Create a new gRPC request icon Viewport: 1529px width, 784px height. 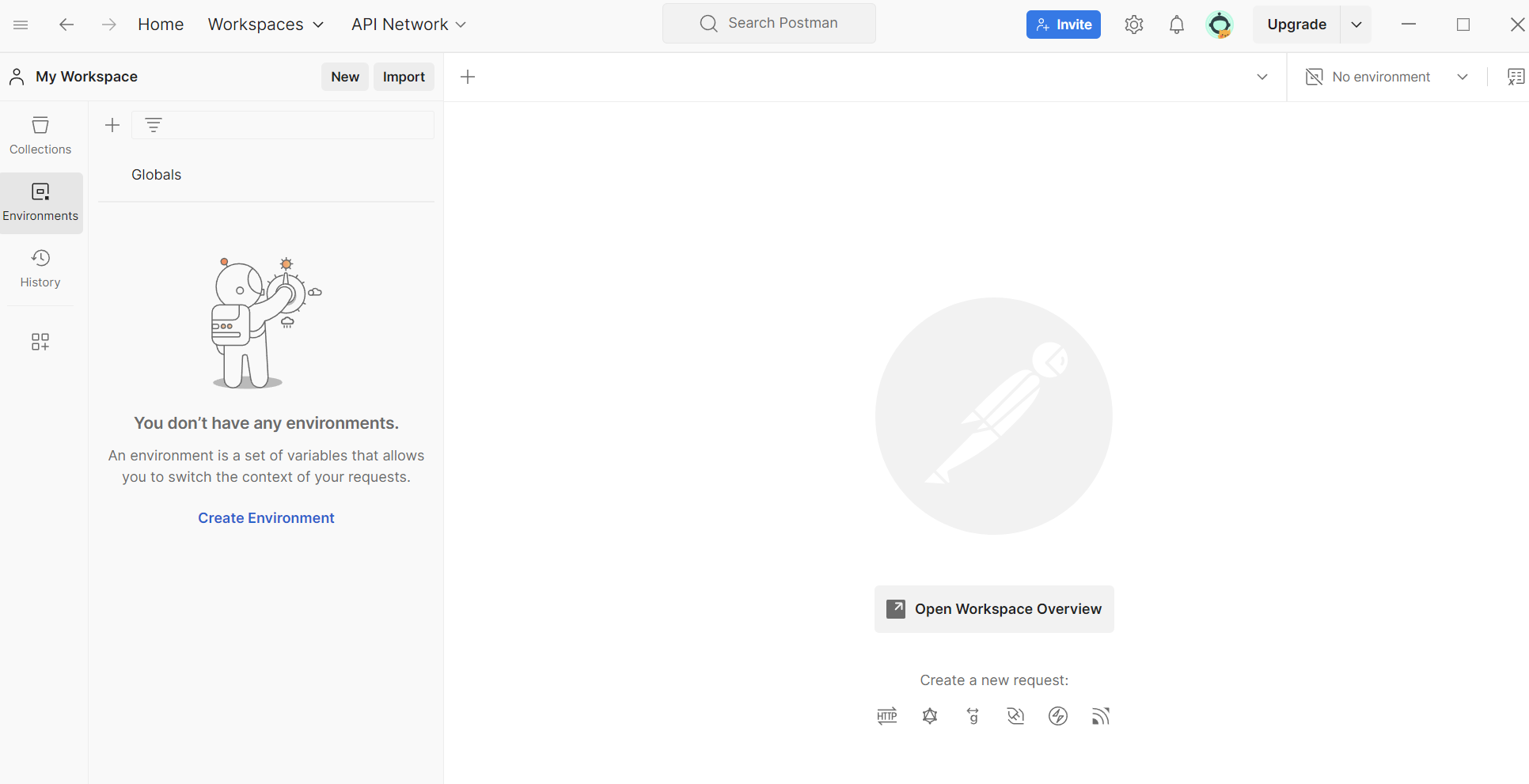973,716
